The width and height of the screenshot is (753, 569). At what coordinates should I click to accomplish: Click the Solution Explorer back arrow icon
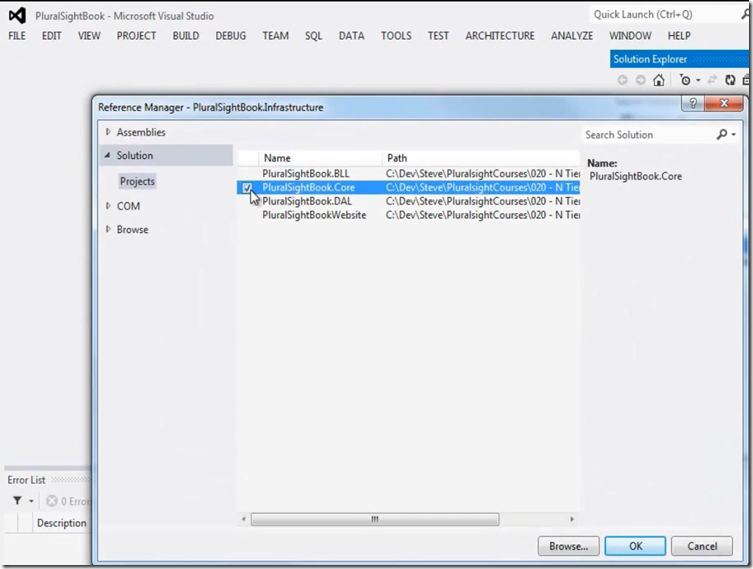[x=622, y=80]
